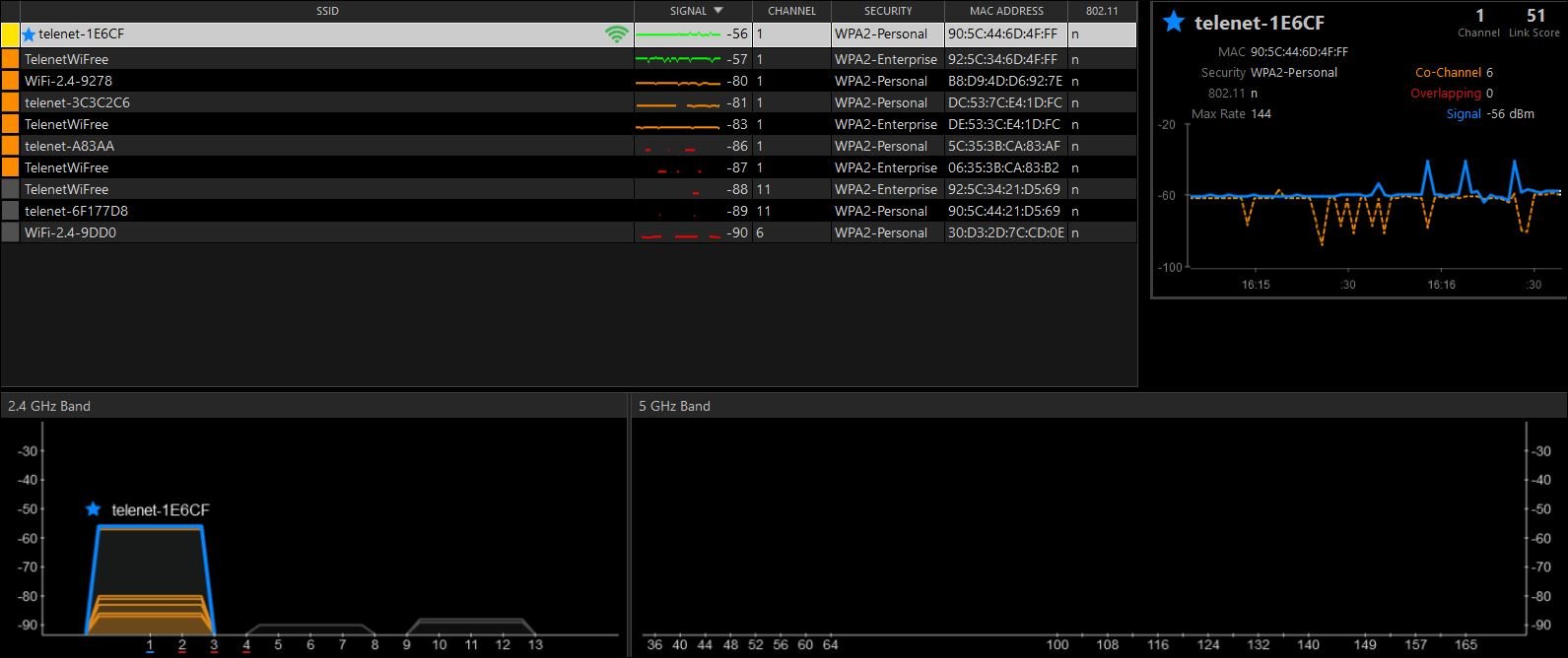
Task: Select the telenet-3C3C2C6 network row
Action: point(569,102)
